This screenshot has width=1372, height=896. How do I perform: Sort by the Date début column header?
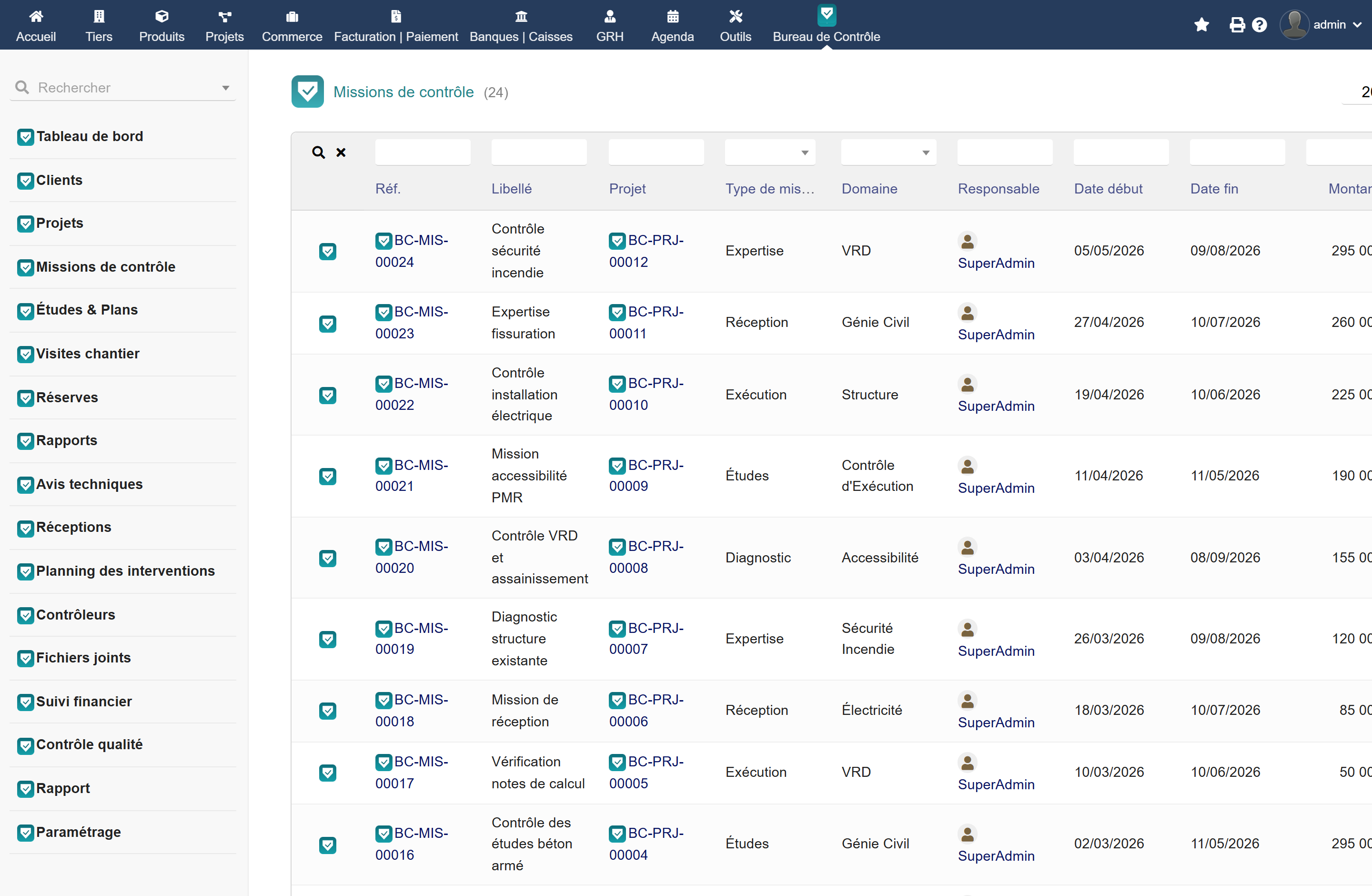tap(1108, 189)
